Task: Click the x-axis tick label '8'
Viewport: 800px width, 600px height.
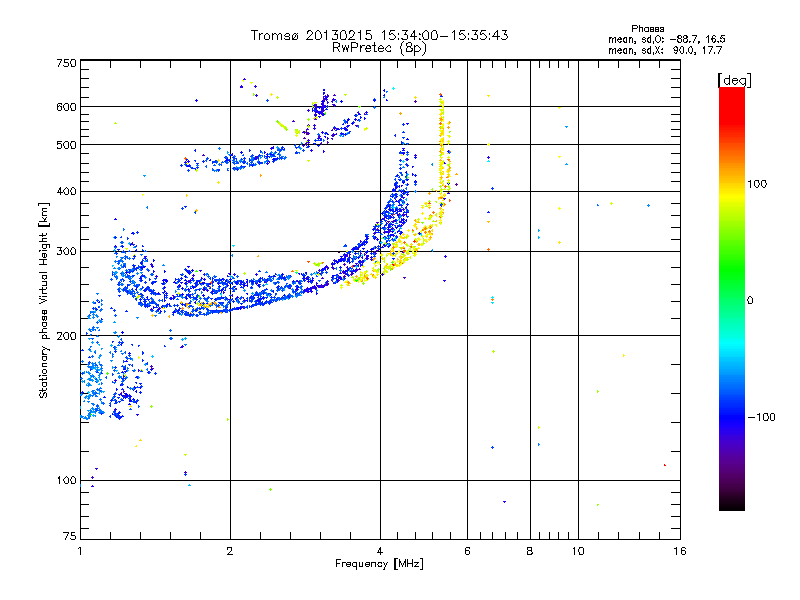Action: [x=530, y=551]
